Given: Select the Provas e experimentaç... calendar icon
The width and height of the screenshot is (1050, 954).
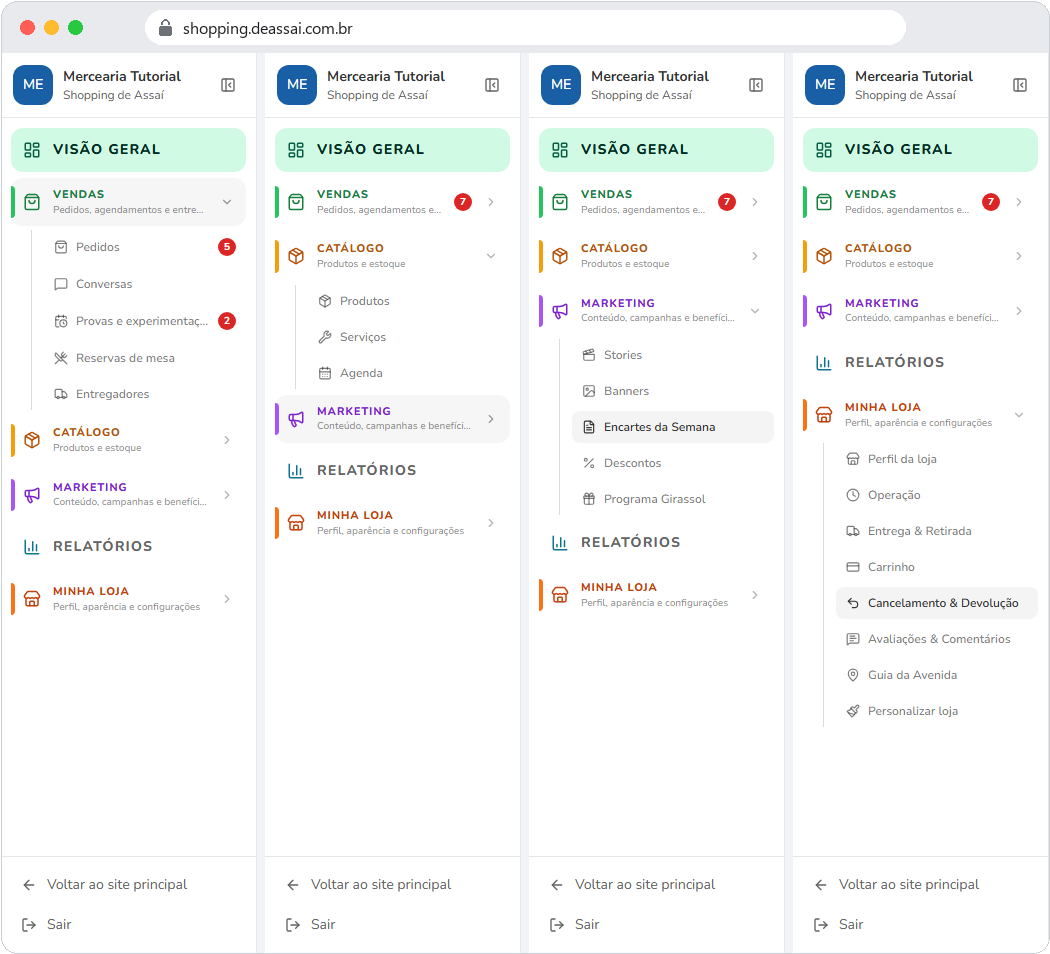Looking at the screenshot, I should coord(61,321).
